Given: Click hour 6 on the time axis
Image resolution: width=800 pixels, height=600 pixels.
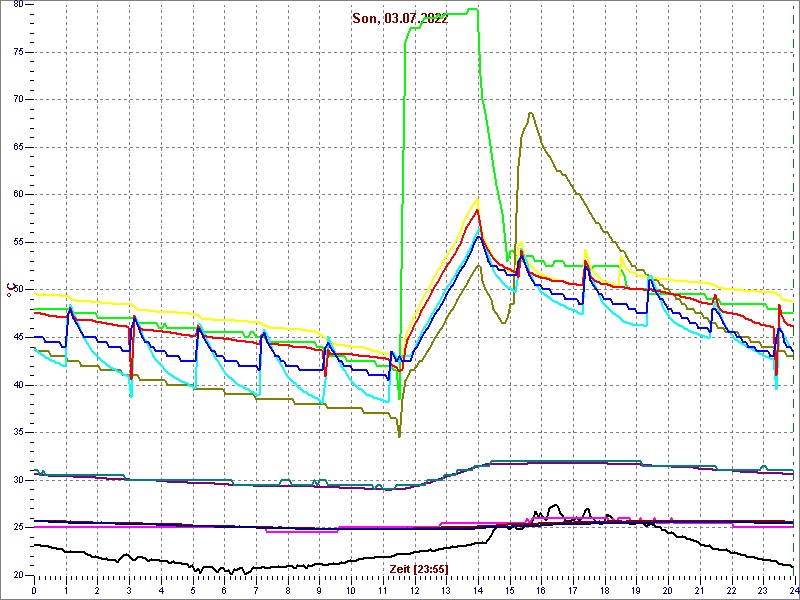Looking at the screenshot, I should click(224, 591).
